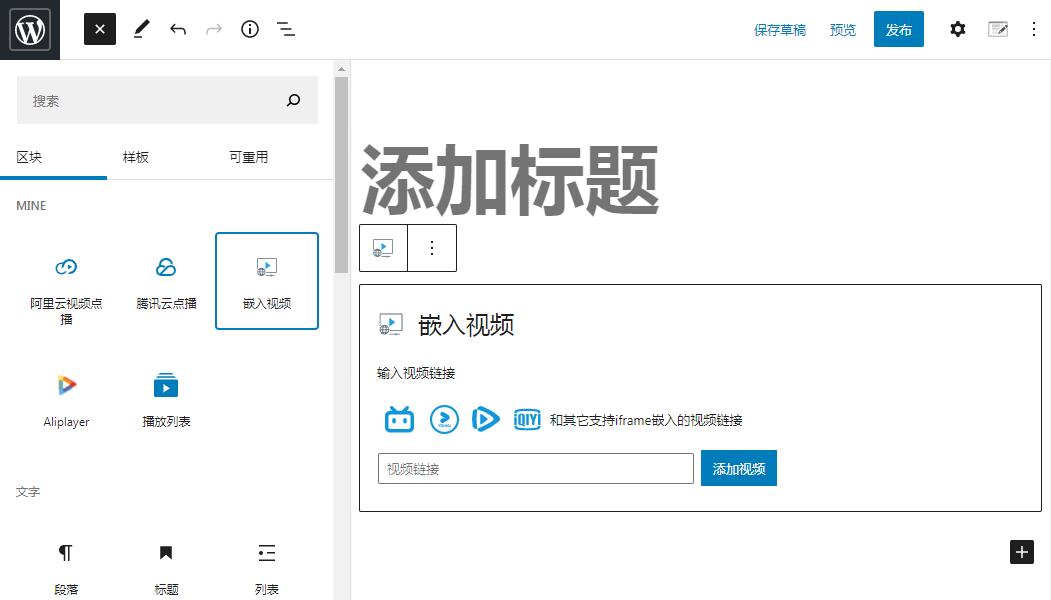Image resolution: width=1051 pixels, height=600 pixels.
Task: Click the 文字 category label
Action: click(28, 491)
